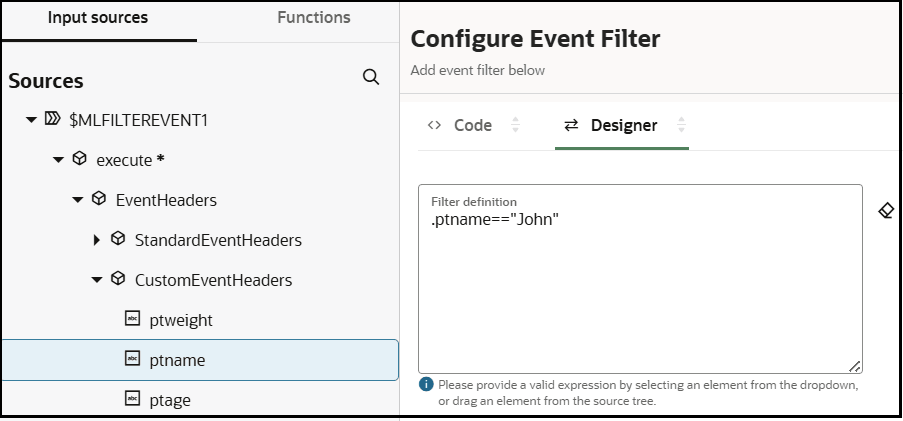This screenshot has width=903, height=421.
Task: Click the cube icon next to execute
Action: click(x=80, y=159)
